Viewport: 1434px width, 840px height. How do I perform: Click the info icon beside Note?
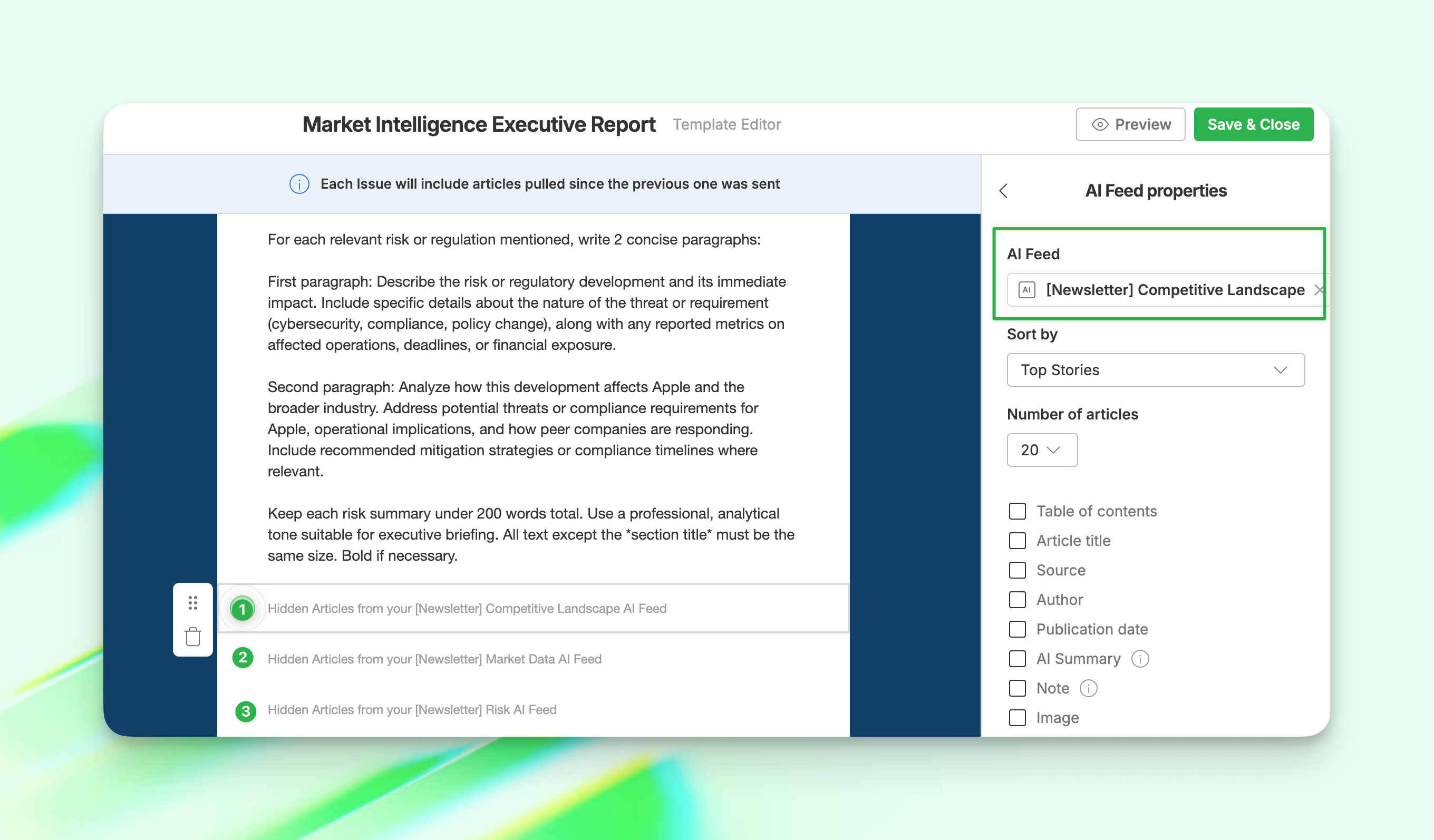[x=1088, y=688]
